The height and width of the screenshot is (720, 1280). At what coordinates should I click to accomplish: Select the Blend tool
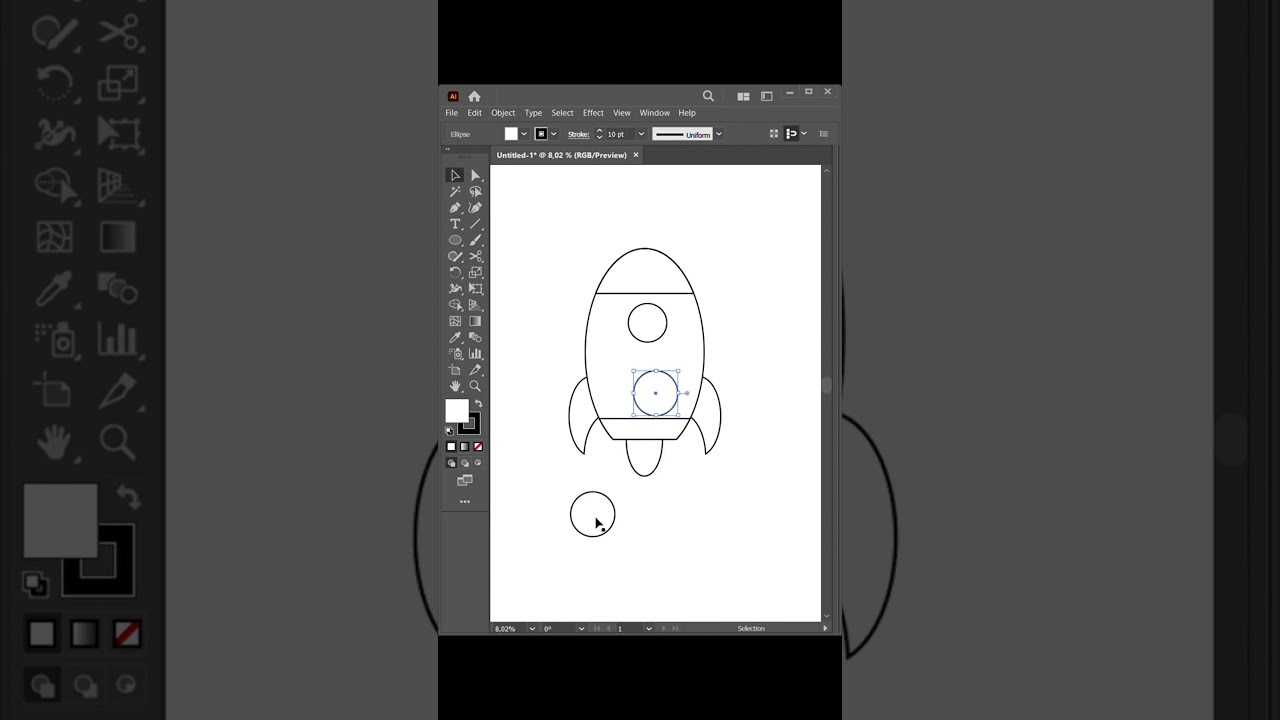(x=475, y=337)
